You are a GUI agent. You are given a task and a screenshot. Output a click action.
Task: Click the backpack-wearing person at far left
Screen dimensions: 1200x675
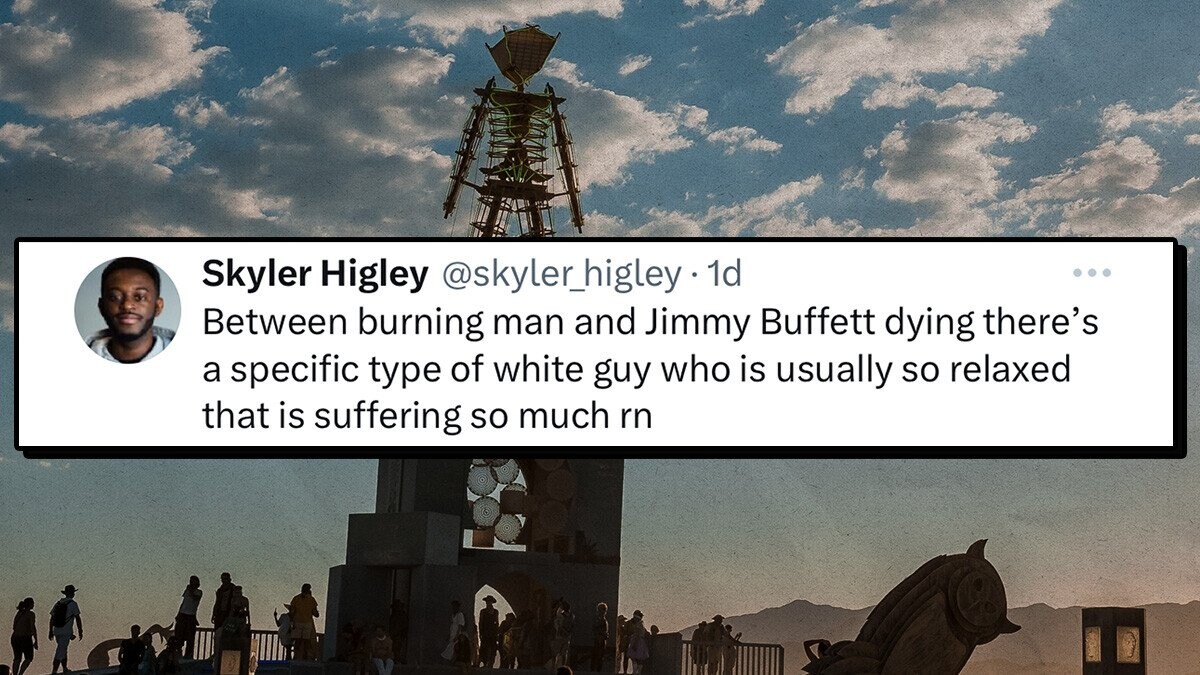[x=65, y=628]
